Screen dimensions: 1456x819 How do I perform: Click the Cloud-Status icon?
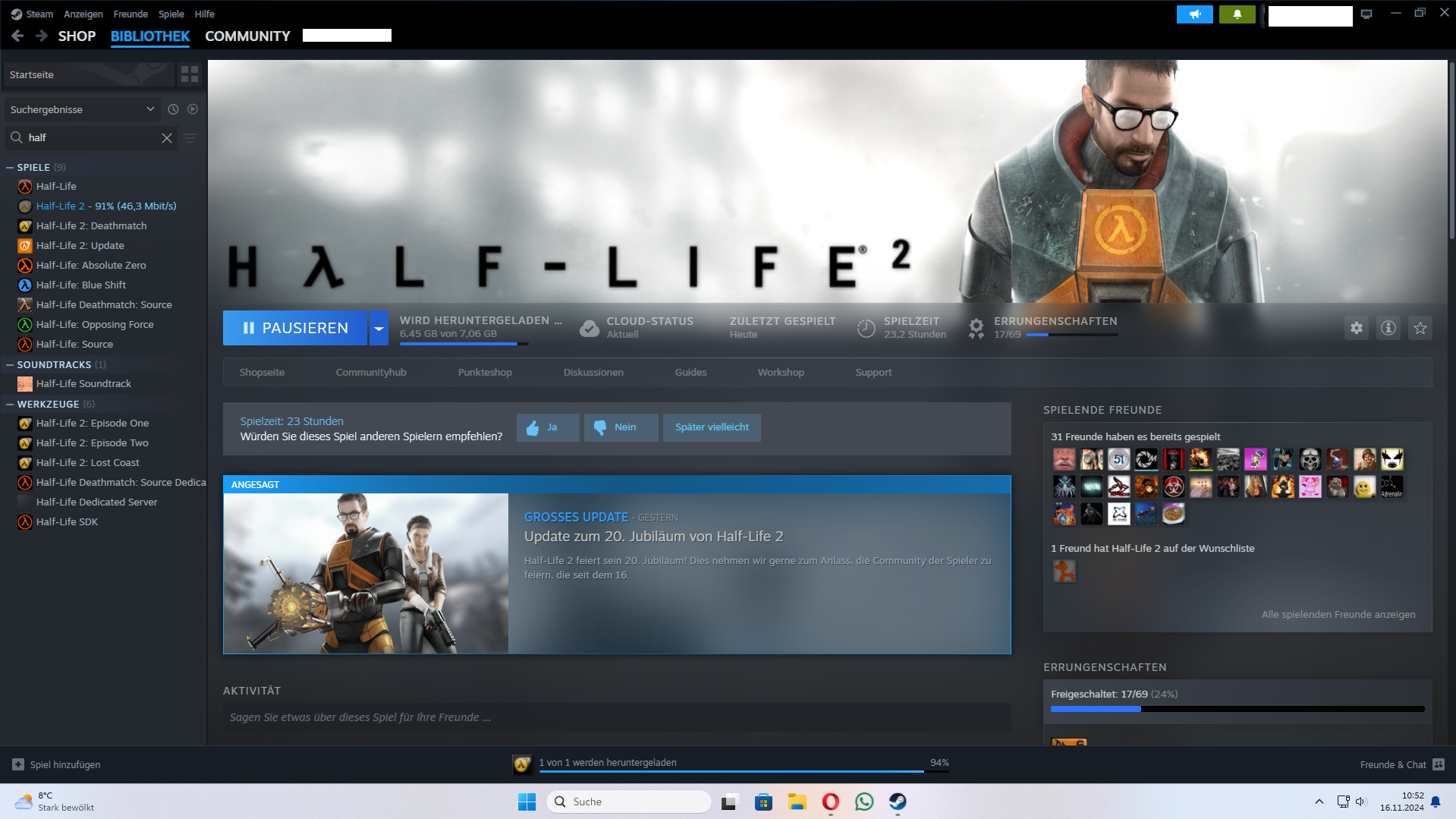pos(589,328)
